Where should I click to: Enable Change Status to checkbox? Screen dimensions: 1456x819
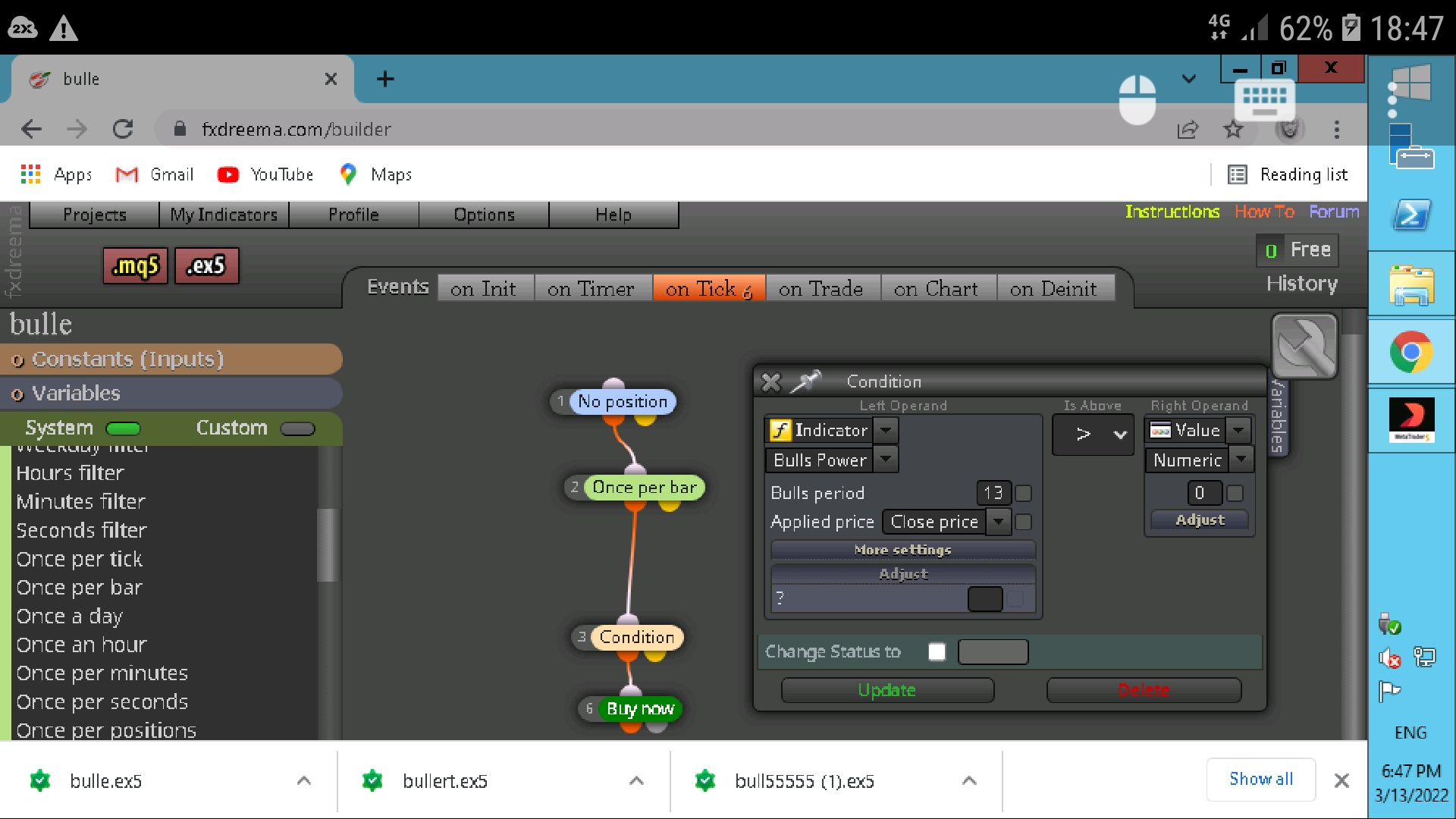[x=937, y=652]
